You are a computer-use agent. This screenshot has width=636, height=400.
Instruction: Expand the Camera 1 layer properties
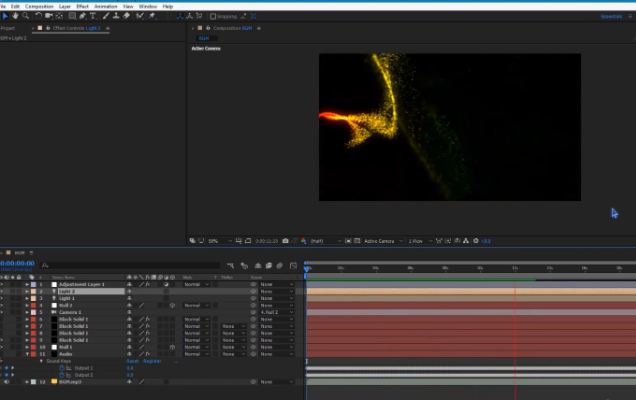27,312
